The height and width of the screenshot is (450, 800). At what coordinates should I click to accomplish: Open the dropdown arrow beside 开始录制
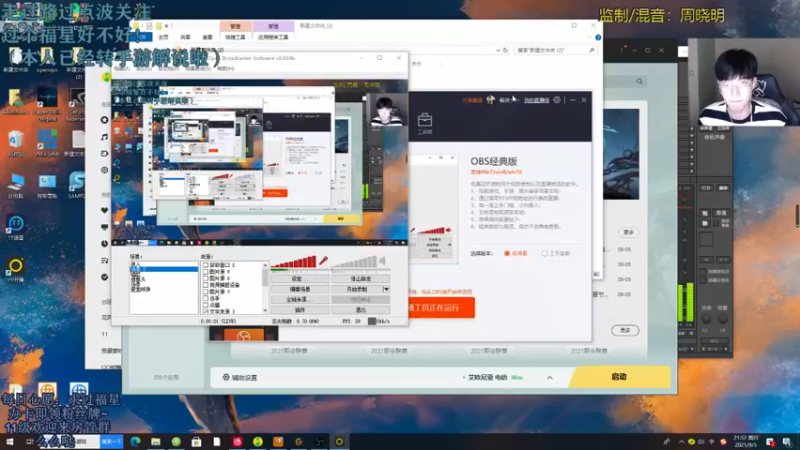386,289
